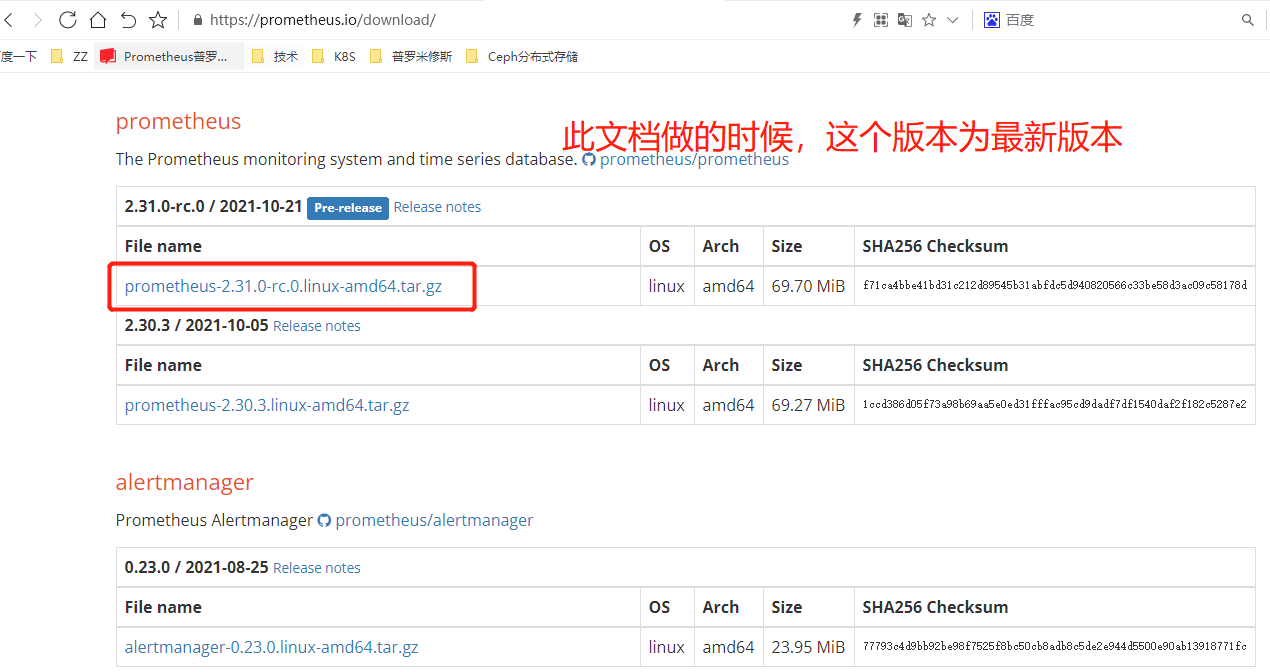Click the GitHub icon beside prometheus/prometheus

point(589,159)
